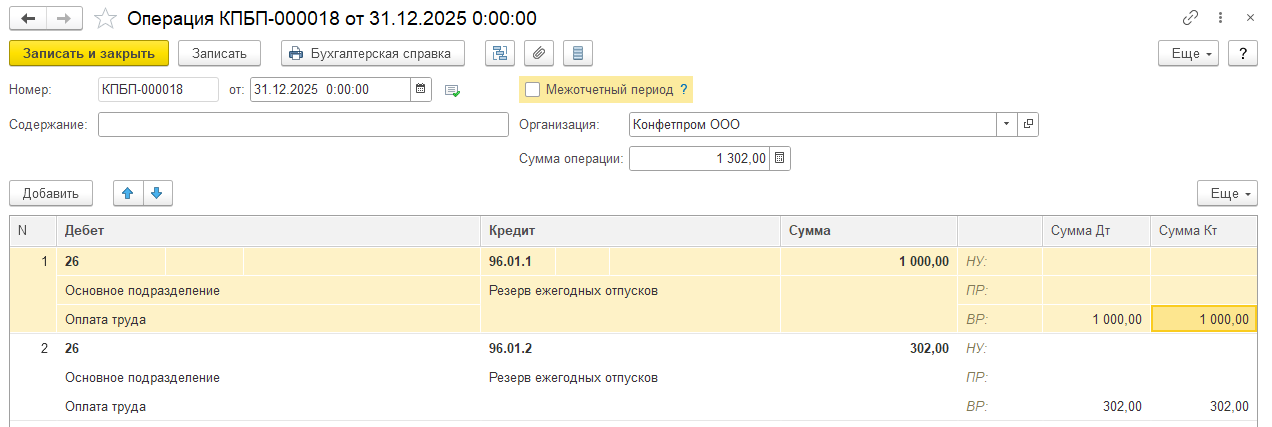This screenshot has height=427, width=1272.
Task: Print the Бухгалтерская справка
Action: coord(373,53)
